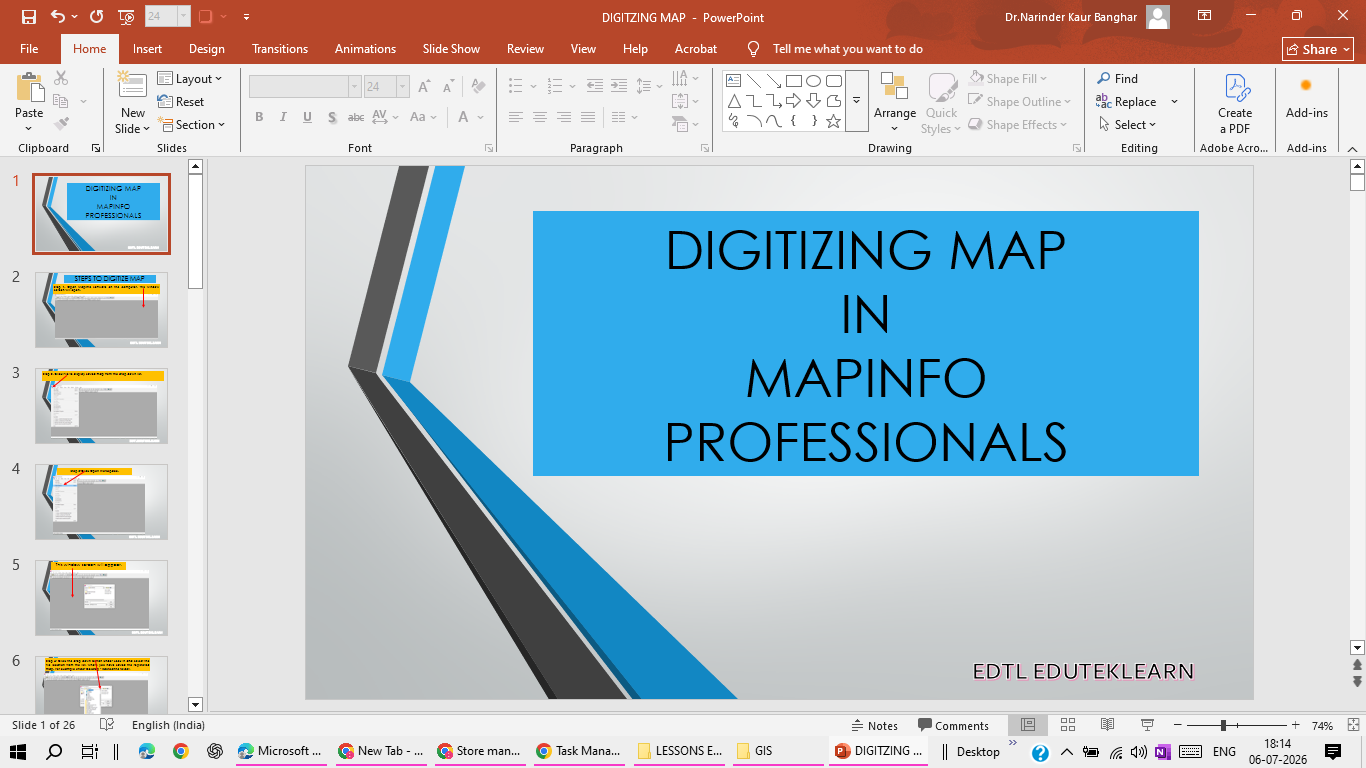Viewport: 1366px width, 768px height.
Task: Click the Tell me lightbulb icon
Action: [755, 48]
